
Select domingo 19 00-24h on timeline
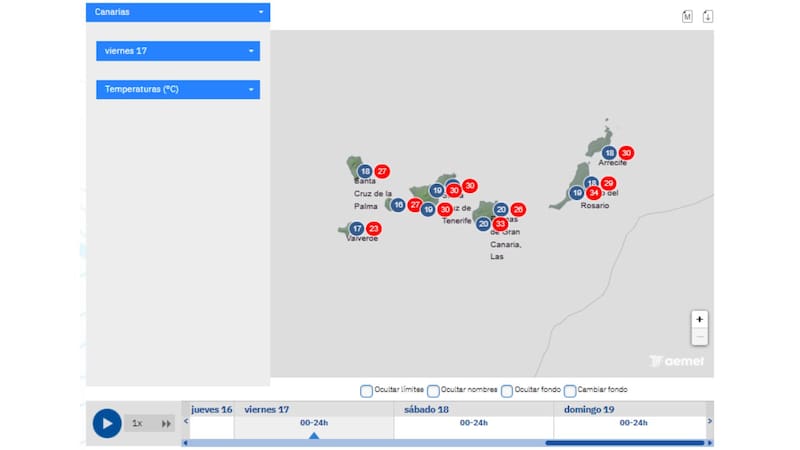[x=633, y=423]
